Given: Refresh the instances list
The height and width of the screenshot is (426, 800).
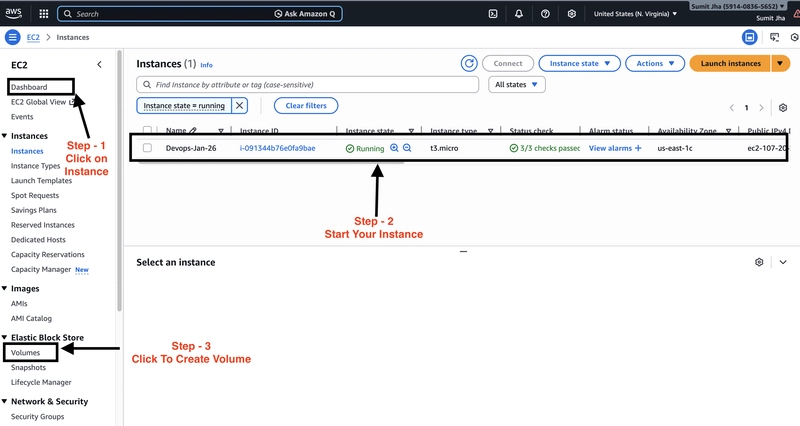Looking at the screenshot, I should (x=469, y=63).
